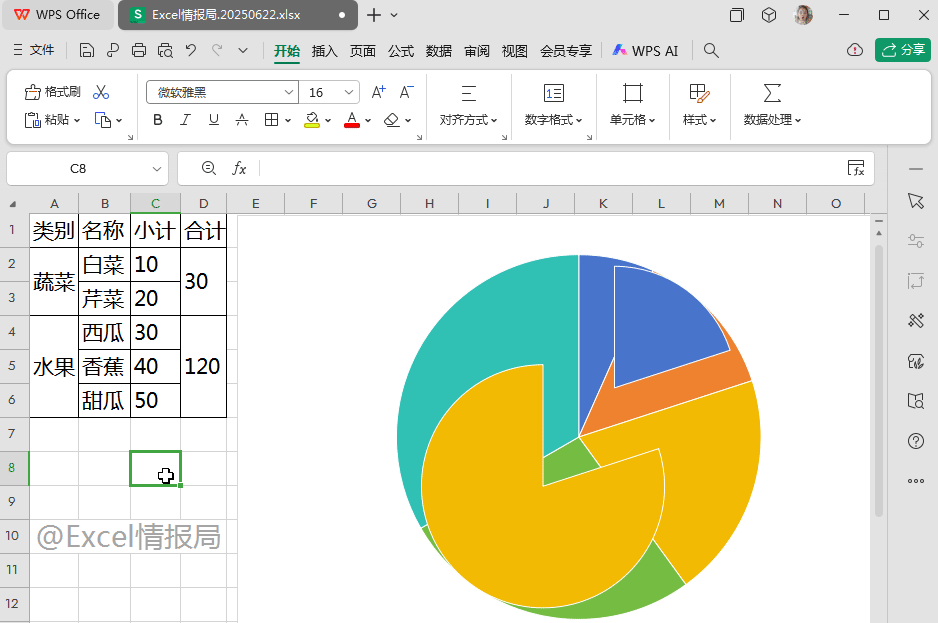This screenshot has height=623, width=938.
Task: Expand the formula bar fx panel icon
Action: click(x=856, y=168)
